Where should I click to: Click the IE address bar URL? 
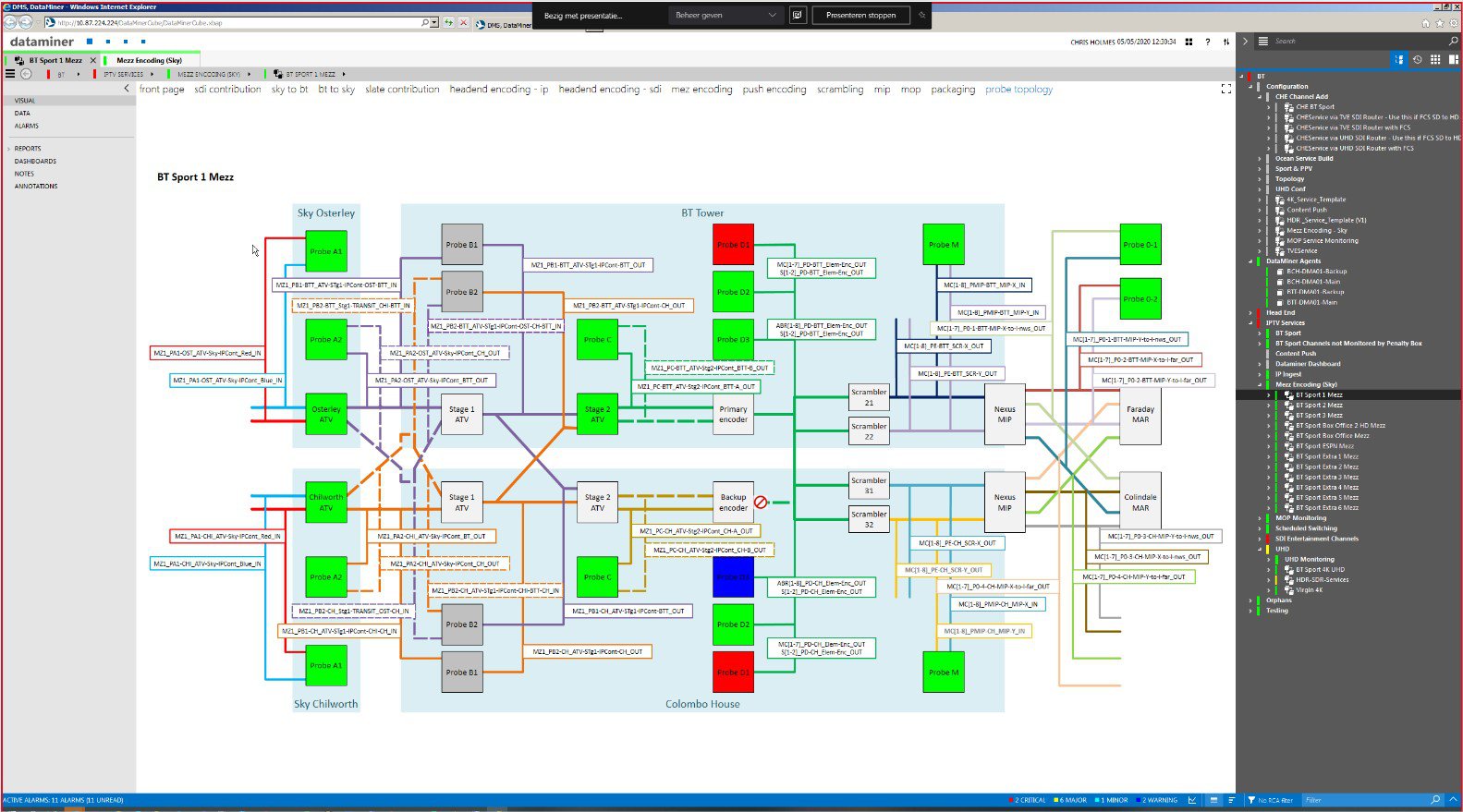pyautogui.click(x=140, y=22)
